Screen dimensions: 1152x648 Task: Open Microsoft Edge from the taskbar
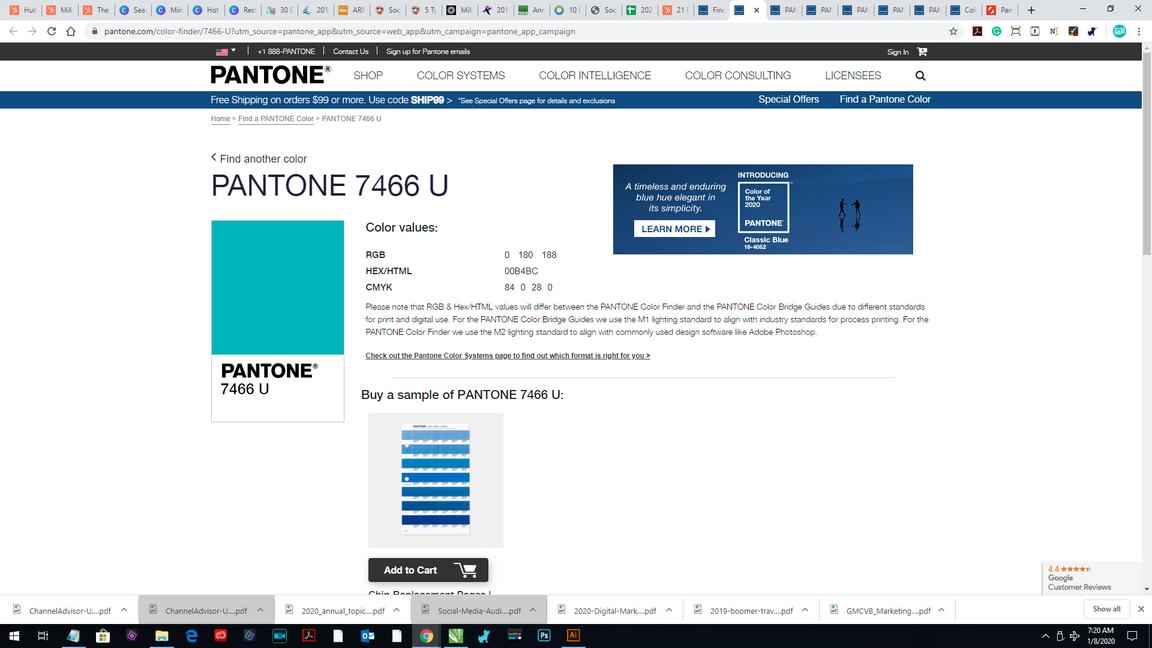click(191, 636)
